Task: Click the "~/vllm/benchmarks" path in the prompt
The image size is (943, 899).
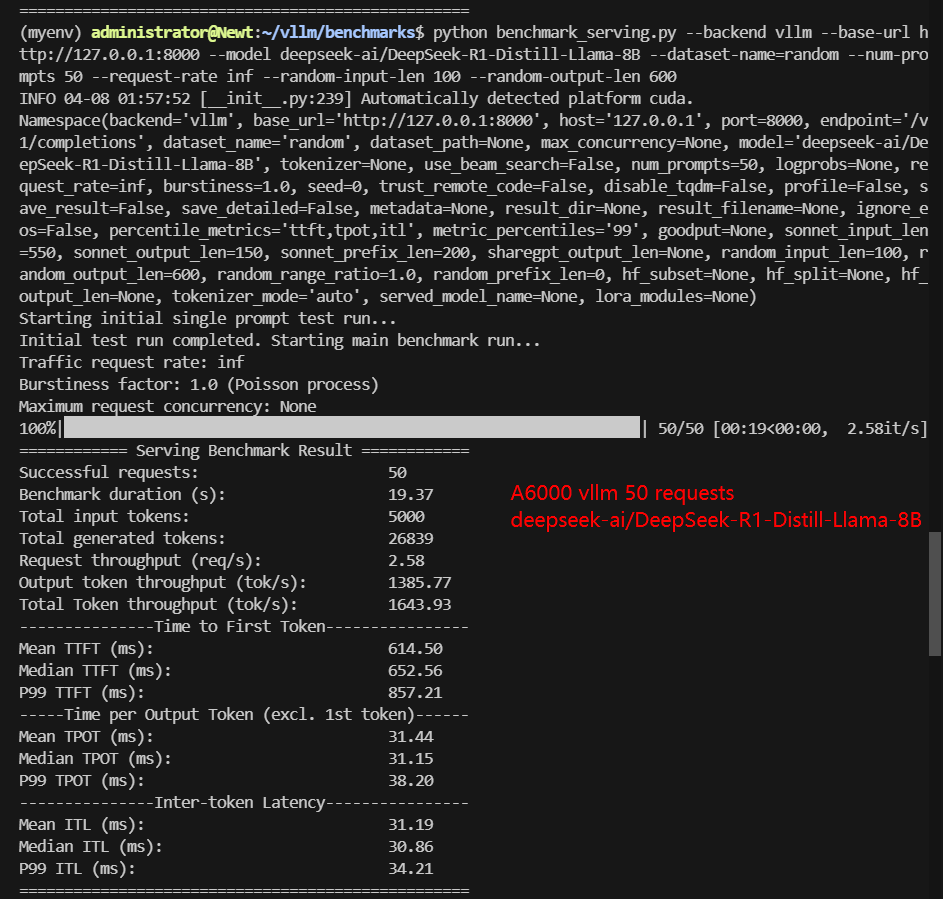Action: point(339,32)
